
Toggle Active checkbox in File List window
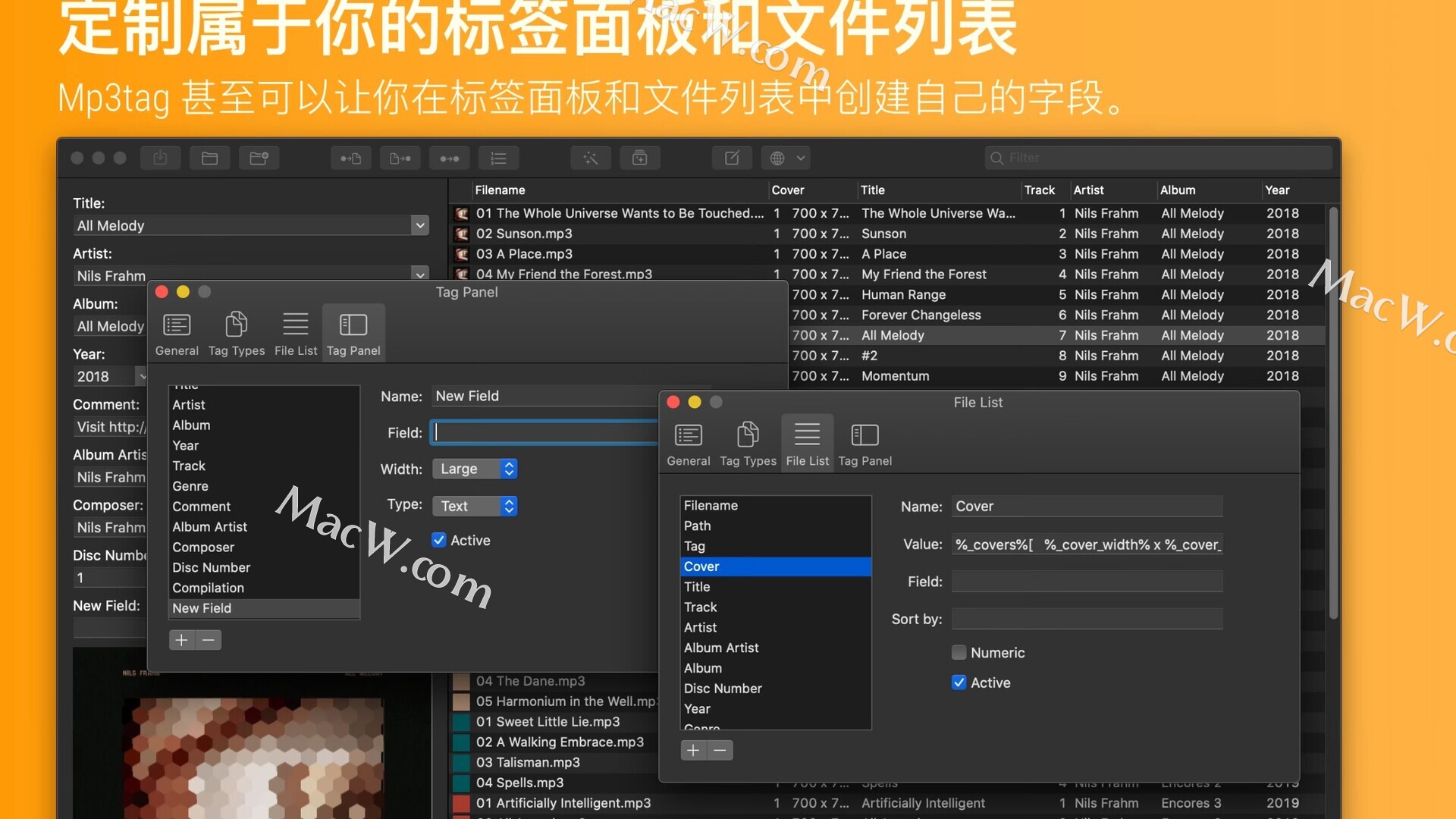[959, 682]
